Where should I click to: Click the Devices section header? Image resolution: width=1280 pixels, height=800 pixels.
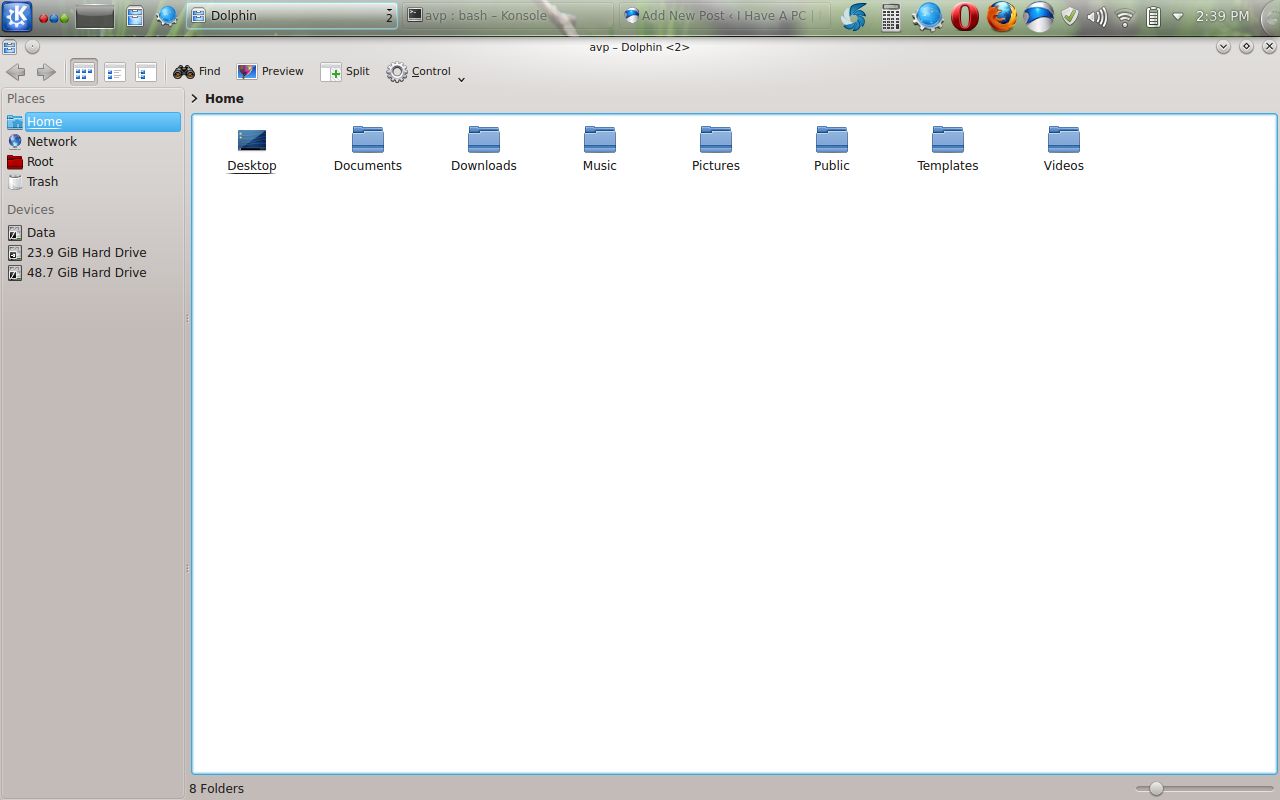(31, 209)
